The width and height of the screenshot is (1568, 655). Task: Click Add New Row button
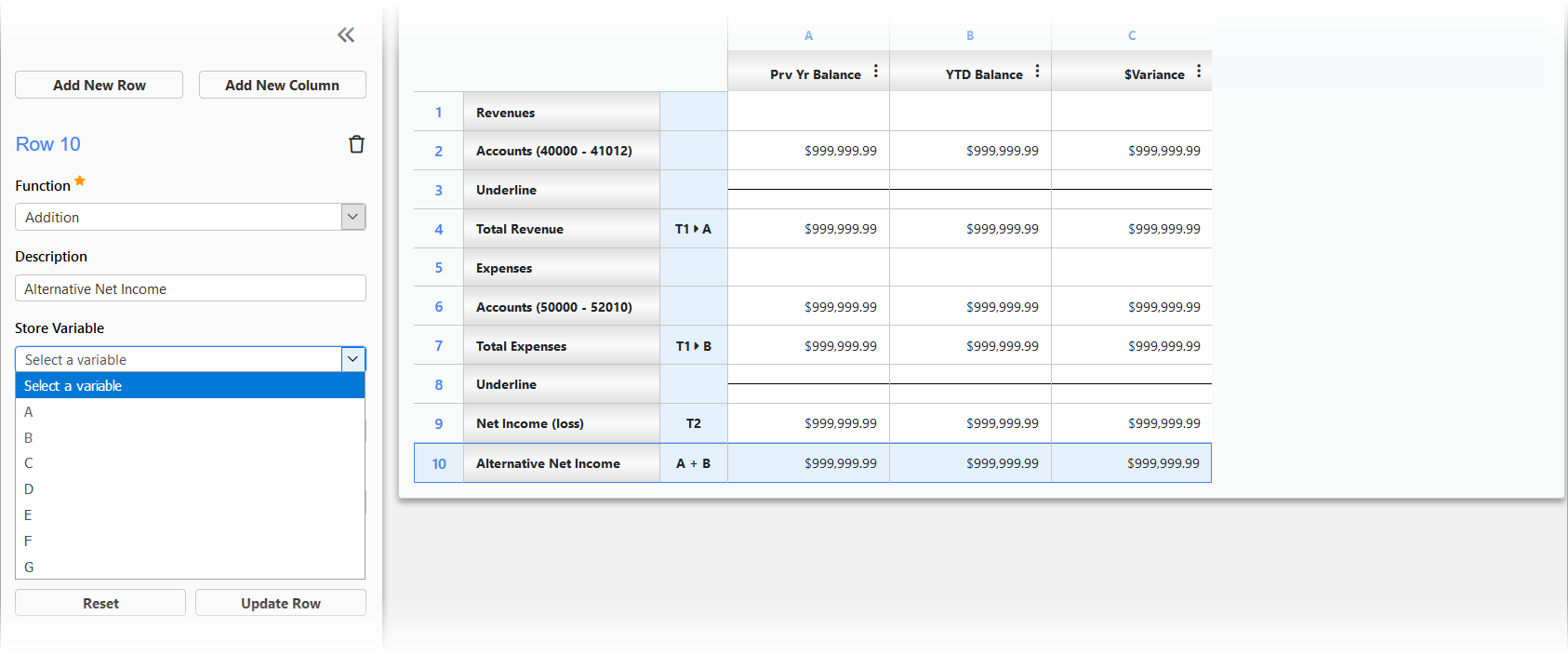(99, 85)
